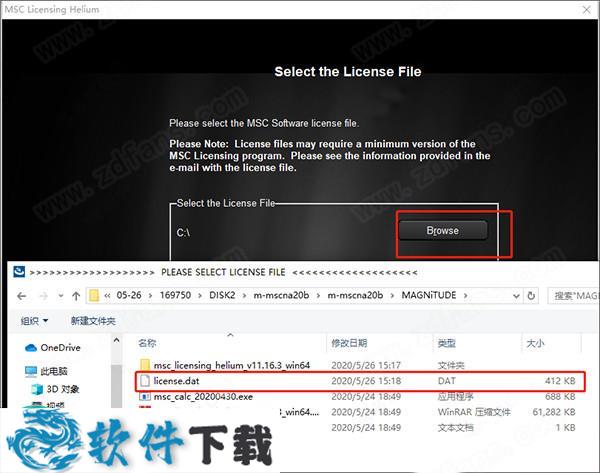Click the 3D 对象 cube icon

tap(37, 389)
